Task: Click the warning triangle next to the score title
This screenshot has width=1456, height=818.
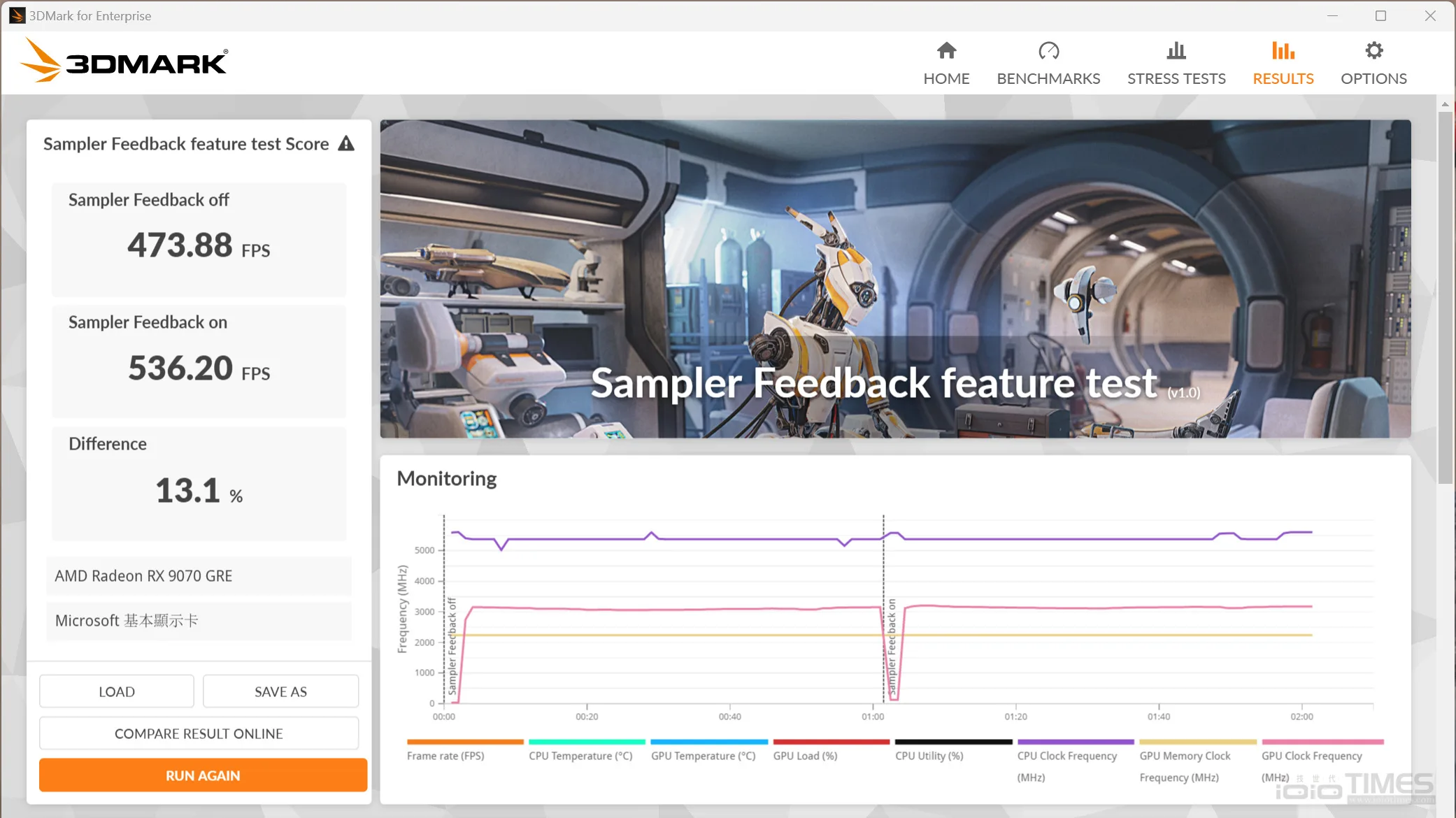Action: (346, 143)
